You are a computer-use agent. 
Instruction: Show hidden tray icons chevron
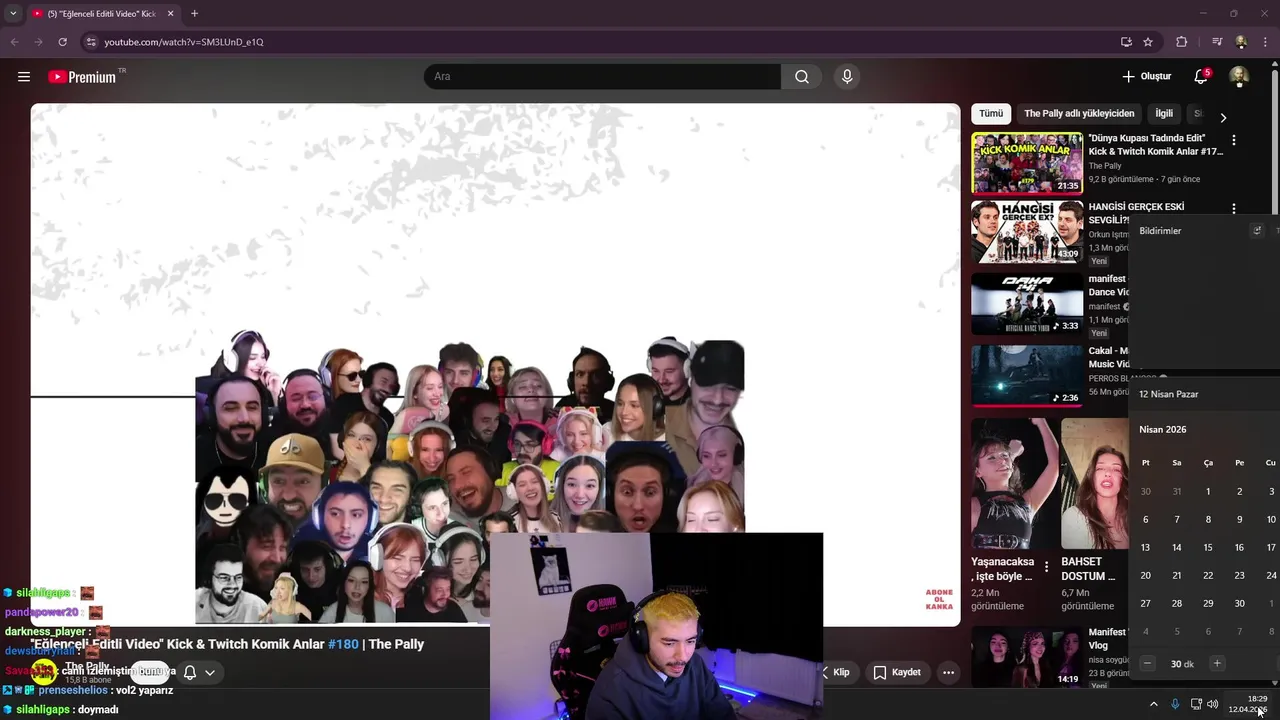pyautogui.click(x=1153, y=704)
